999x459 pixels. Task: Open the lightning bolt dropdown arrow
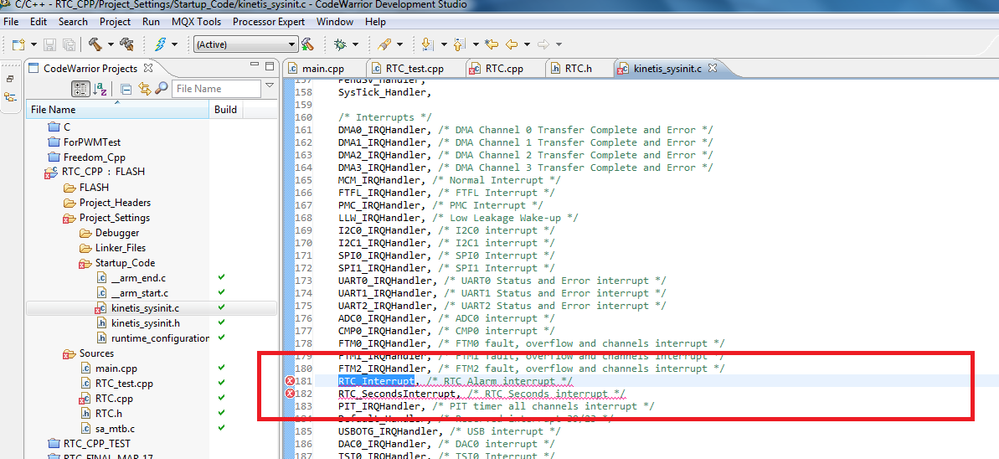point(174,45)
